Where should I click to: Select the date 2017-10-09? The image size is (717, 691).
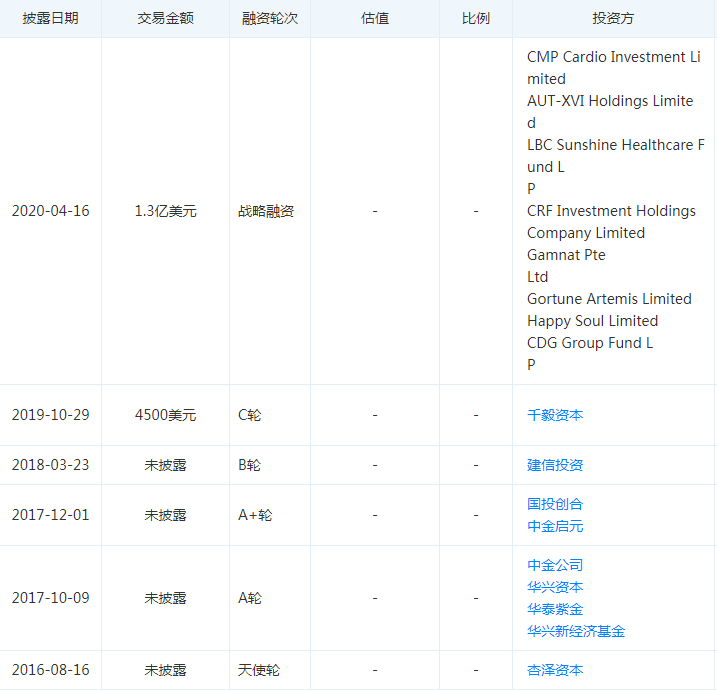[x=50, y=598]
